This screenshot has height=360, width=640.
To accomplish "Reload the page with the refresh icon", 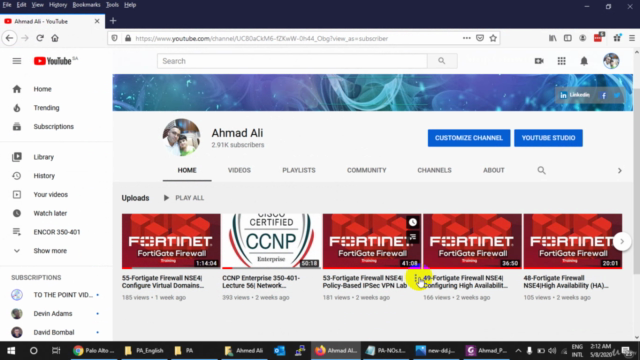I will pyautogui.click(x=40, y=38).
